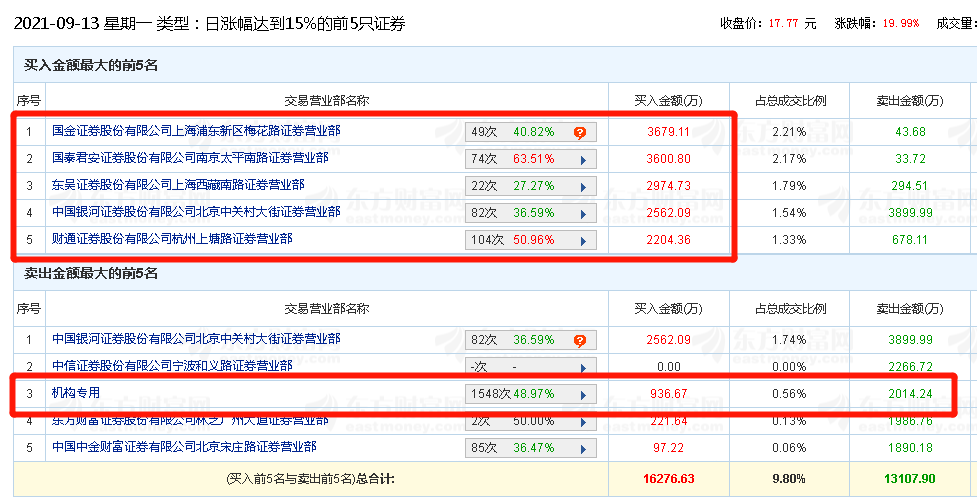Viewport: 977px width, 500px height.
Task: Click sell amount 1890.18
Action: point(910,448)
